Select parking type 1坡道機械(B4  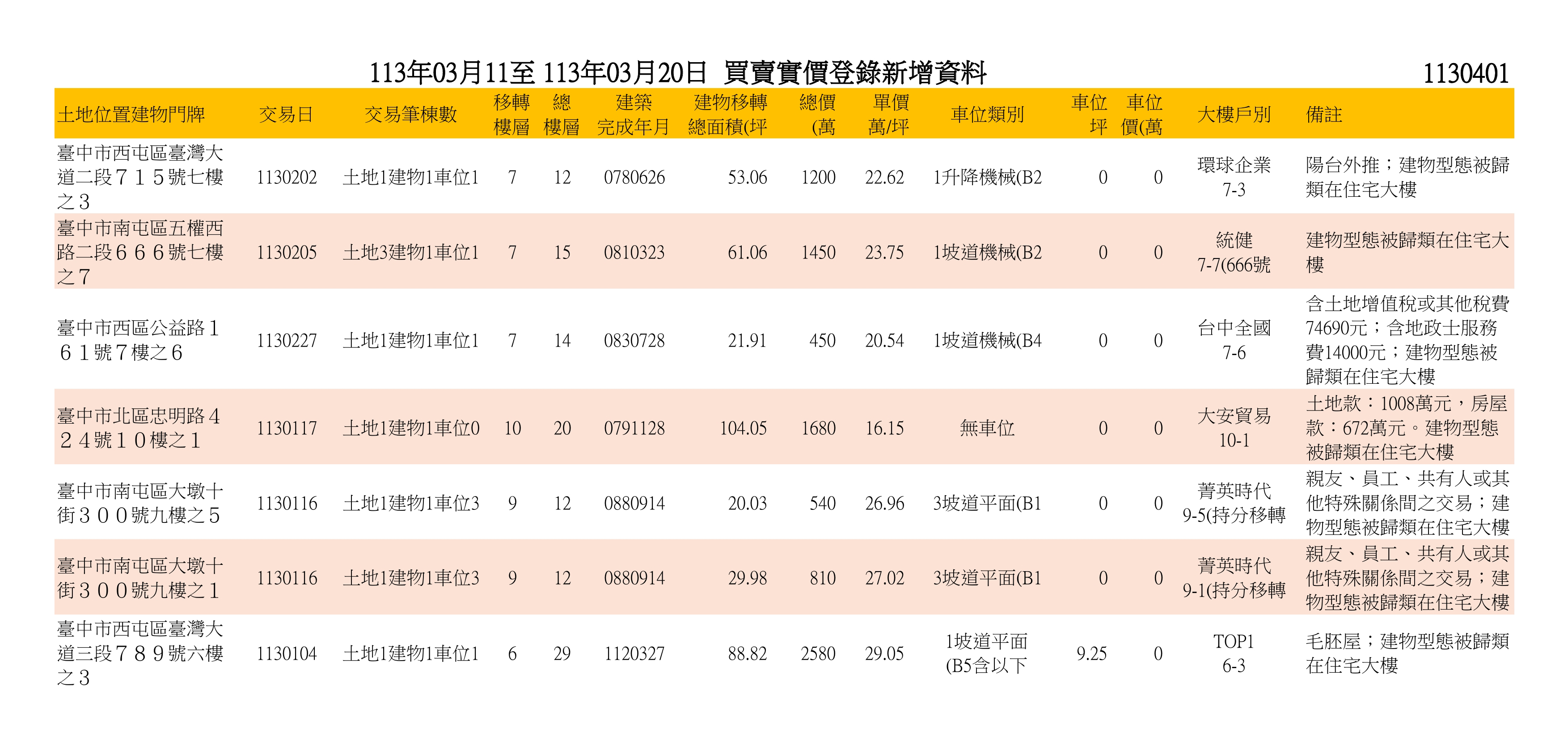pos(987,340)
